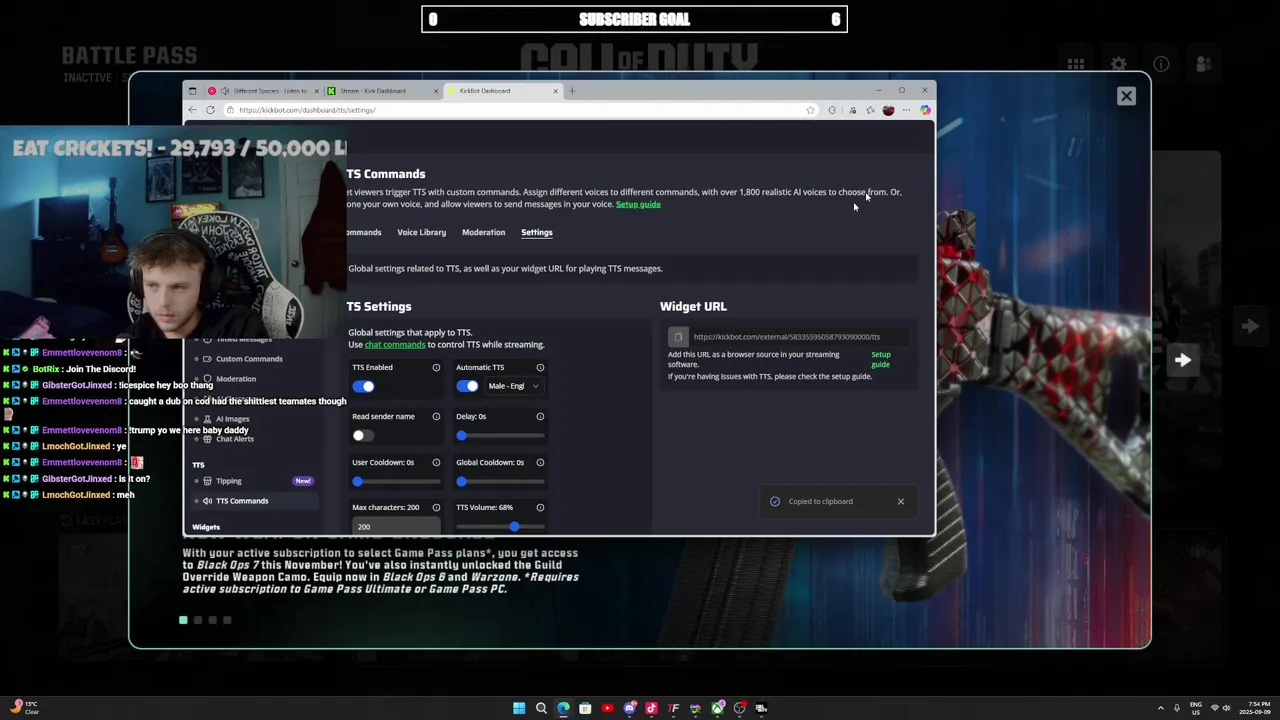The width and height of the screenshot is (1280, 720).
Task: Open Setup guide link in Widget URL panel
Action: point(880,359)
